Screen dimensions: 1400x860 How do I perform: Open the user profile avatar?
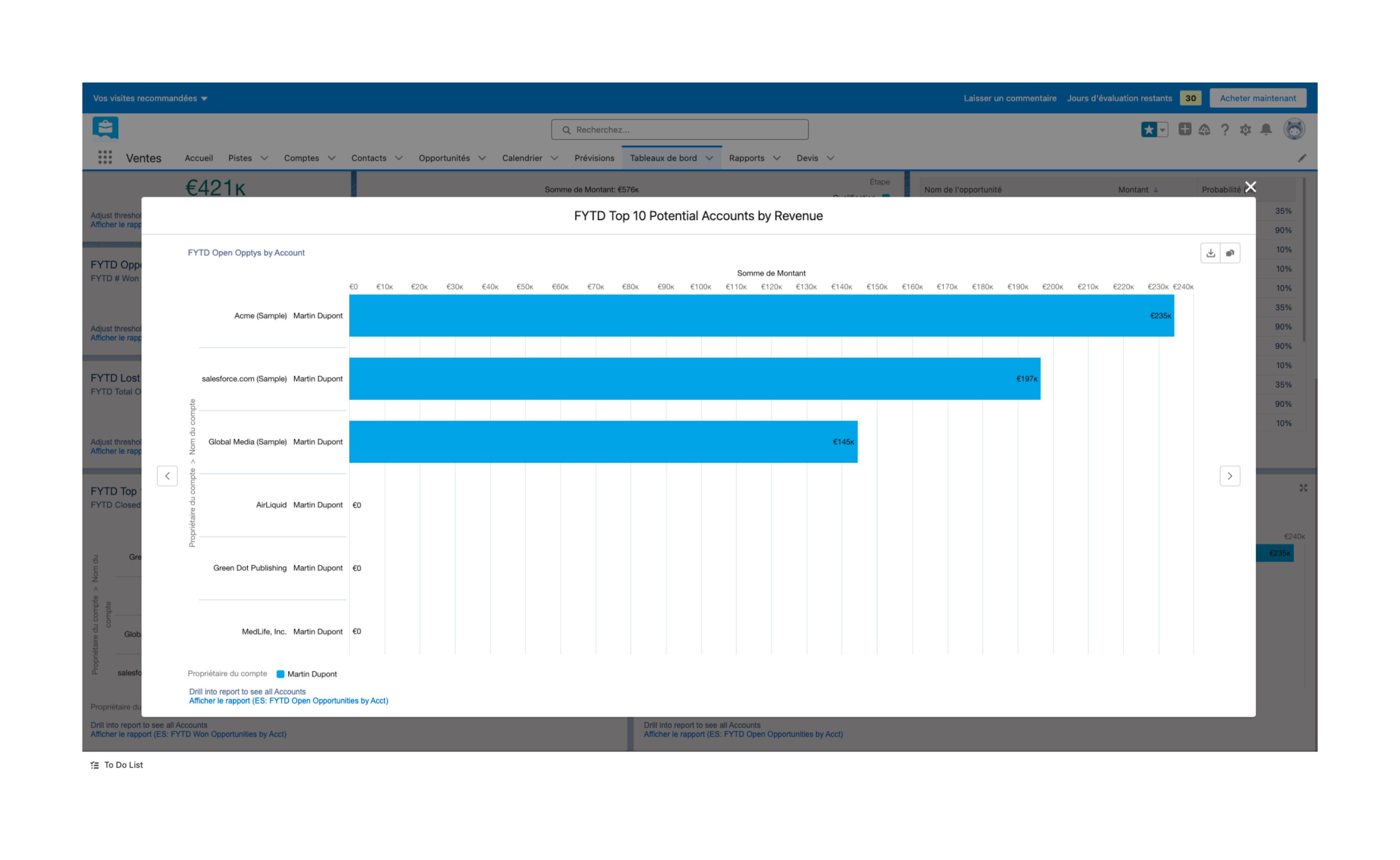click(x=1294, y=130)
